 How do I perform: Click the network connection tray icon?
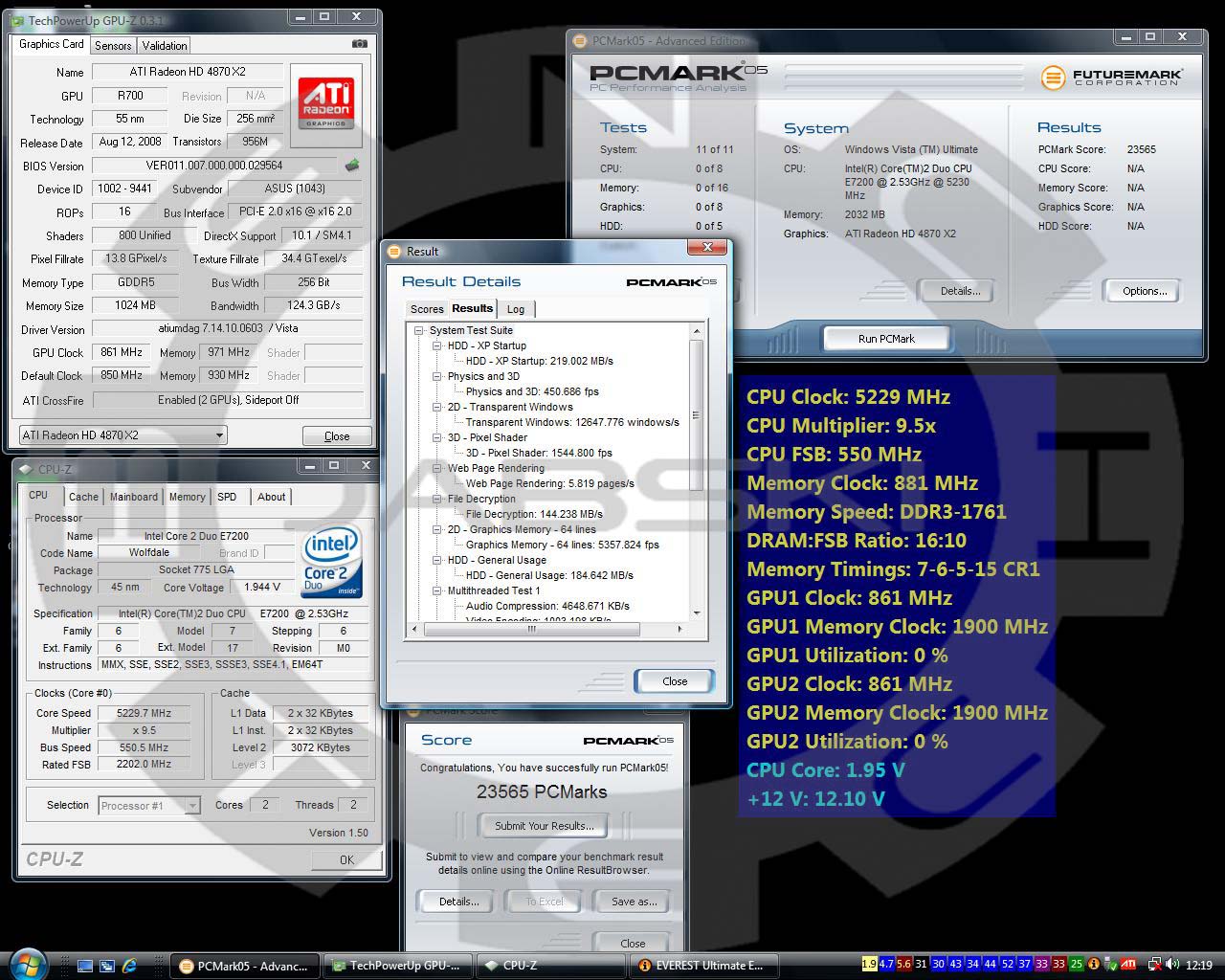1154,965
